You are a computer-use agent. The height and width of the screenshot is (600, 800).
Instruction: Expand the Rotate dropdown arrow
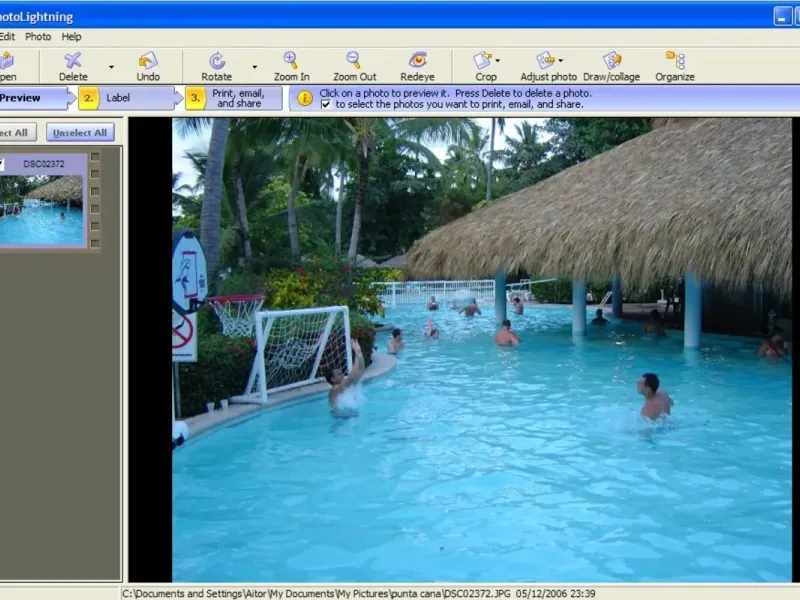coord(254,67)
